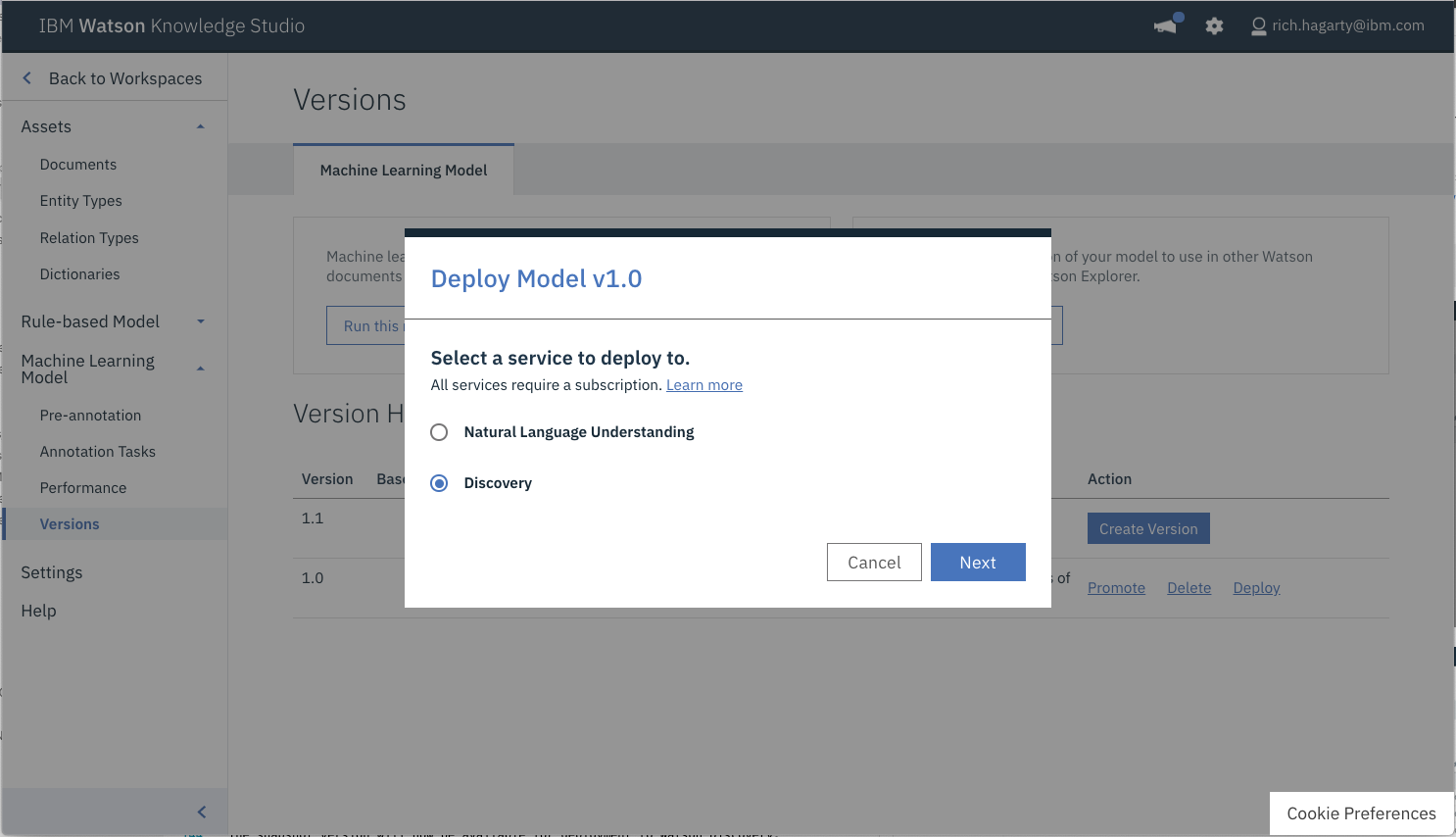
Task: Click the Delete link for version 1.0
Action: [x=1189, y=588]
